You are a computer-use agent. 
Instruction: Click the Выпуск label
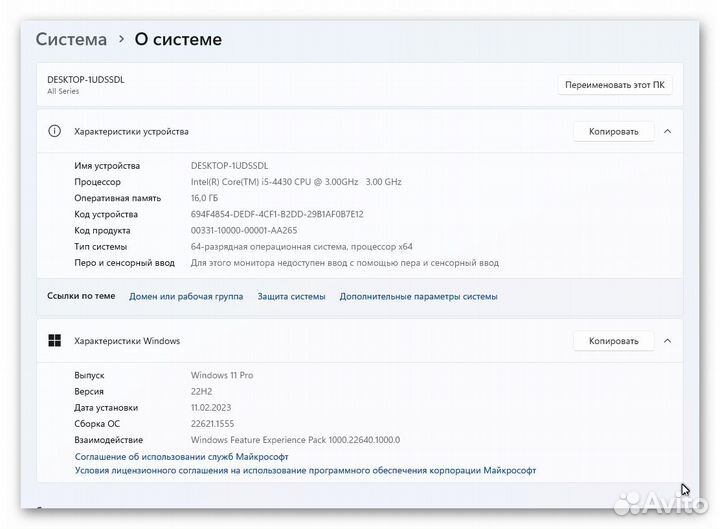[89, 376]
